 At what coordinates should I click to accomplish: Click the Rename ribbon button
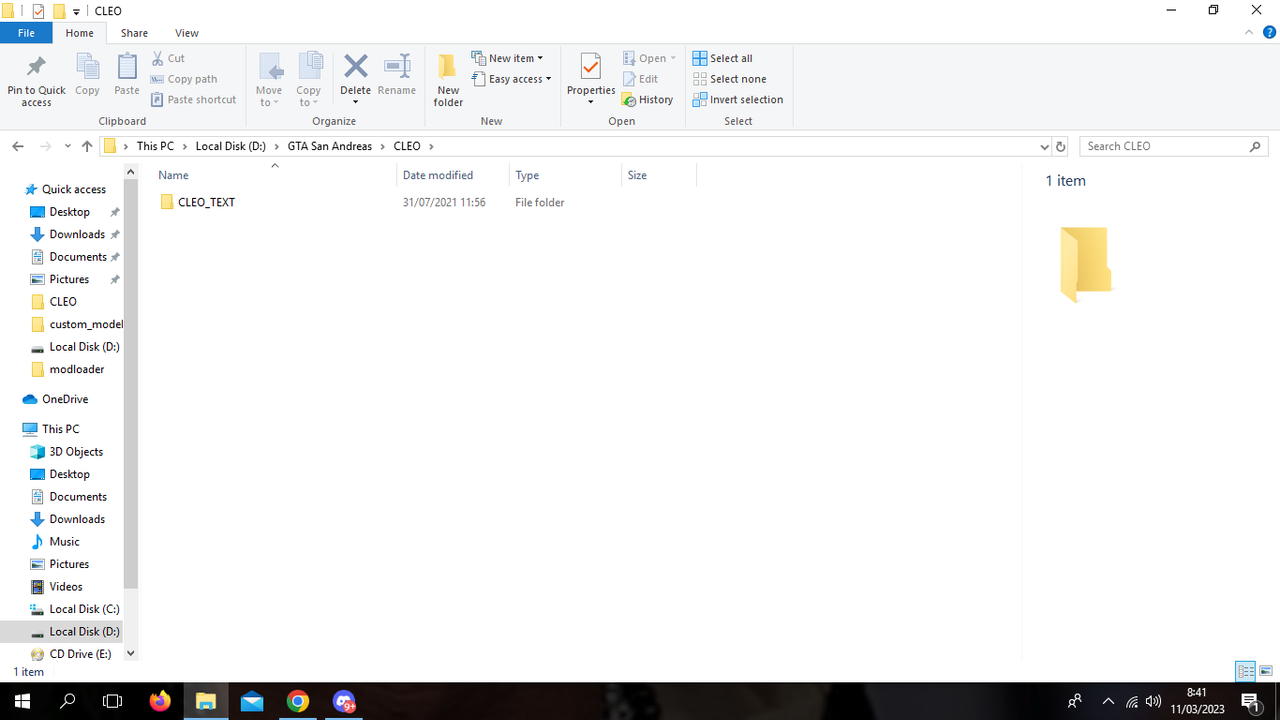click(x=397, y=76)
